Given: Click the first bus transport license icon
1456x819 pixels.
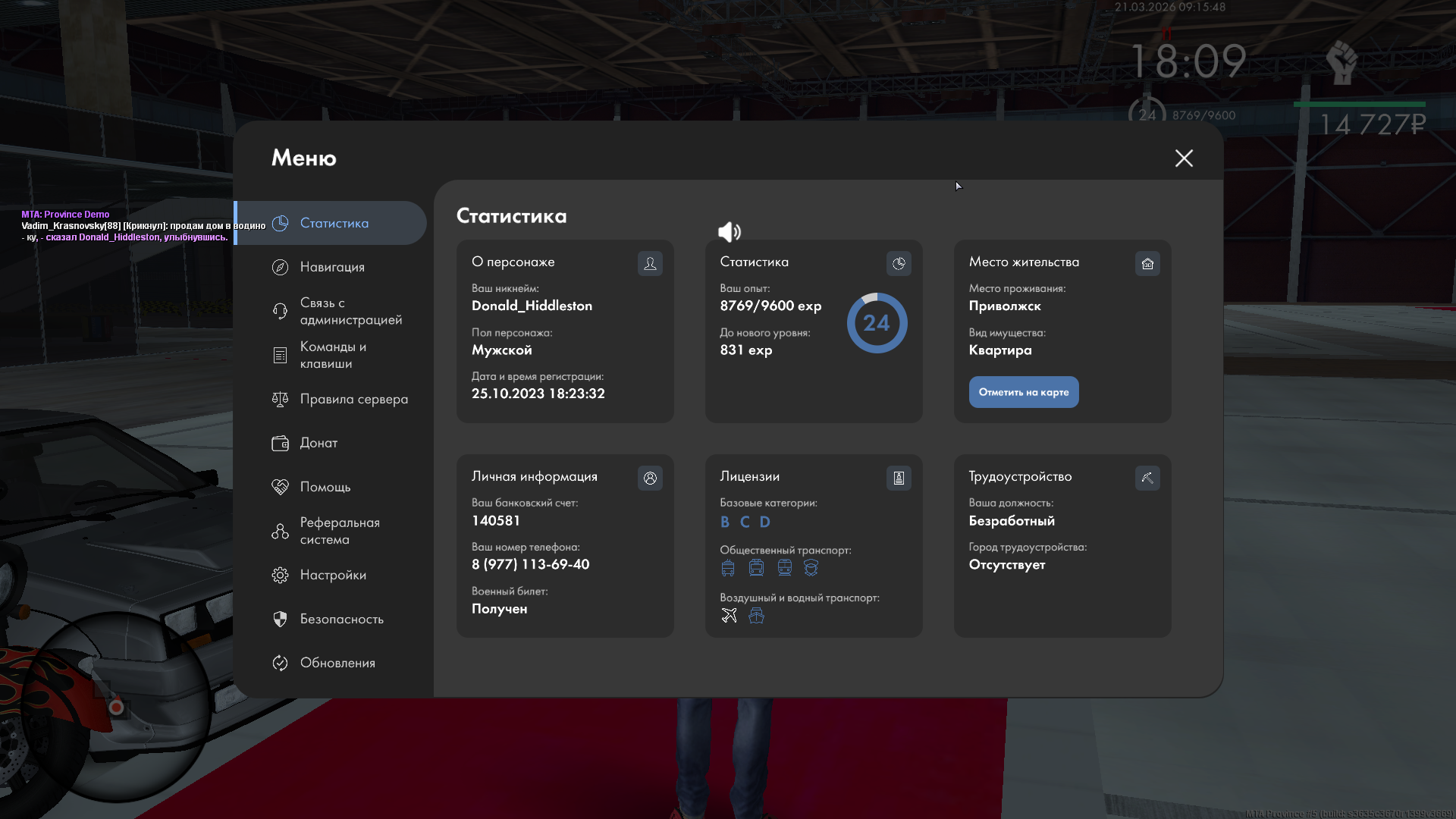Looking at the screenshot, I should (x=728, y=568).
